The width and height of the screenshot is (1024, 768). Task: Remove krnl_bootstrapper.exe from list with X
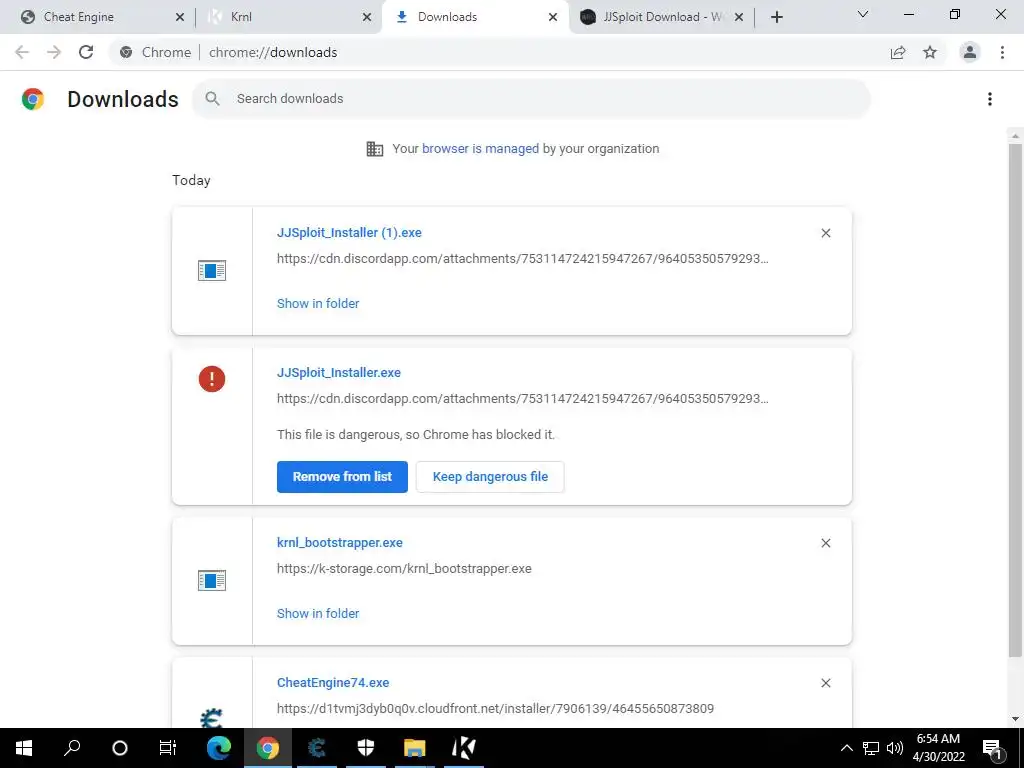tap(825, 543)
